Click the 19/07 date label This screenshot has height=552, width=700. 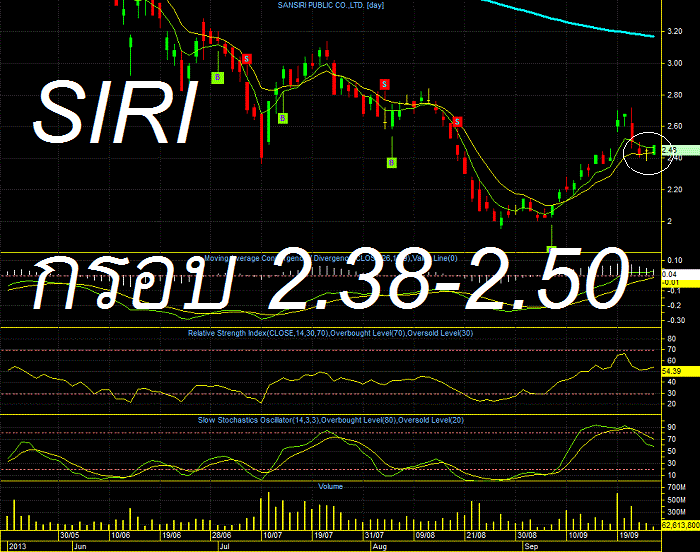pyautogui.click(x=324, y=535)
